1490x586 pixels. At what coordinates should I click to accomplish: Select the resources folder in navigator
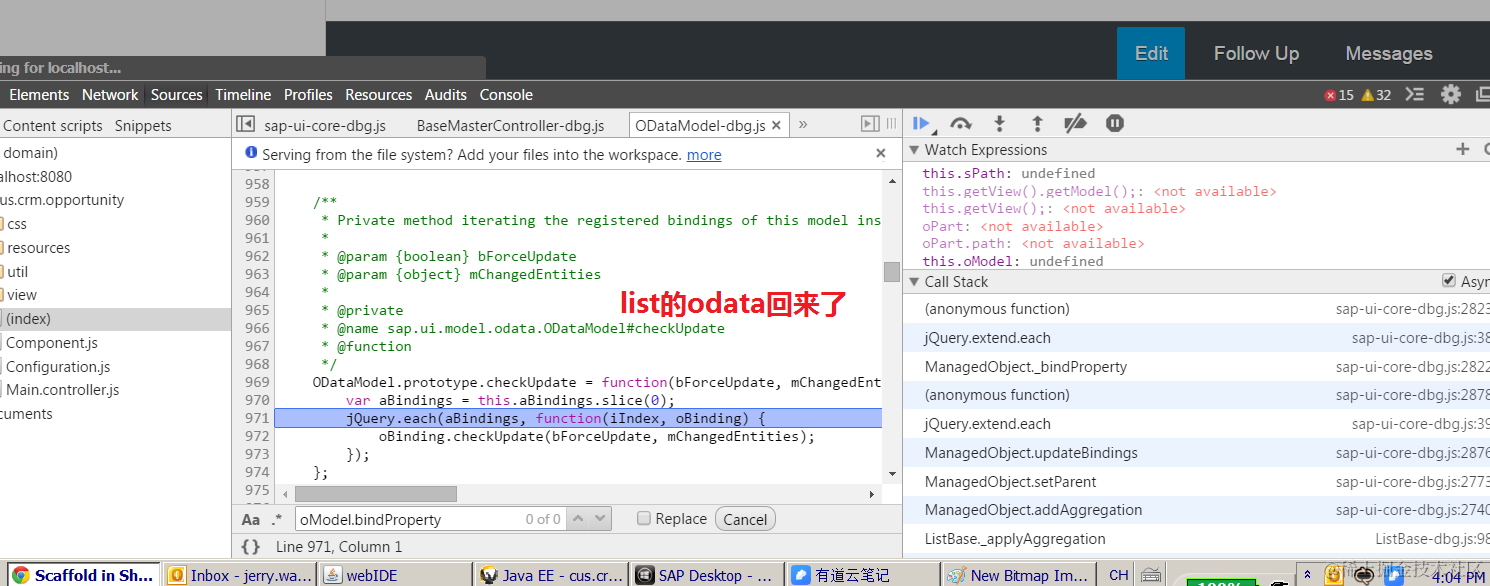(x=39, y=248)
